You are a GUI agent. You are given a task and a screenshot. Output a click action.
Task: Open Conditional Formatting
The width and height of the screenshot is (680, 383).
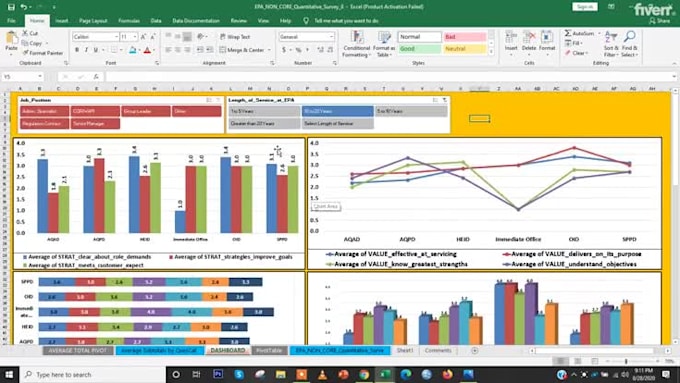pyautogui.click(x=356, y=44)
